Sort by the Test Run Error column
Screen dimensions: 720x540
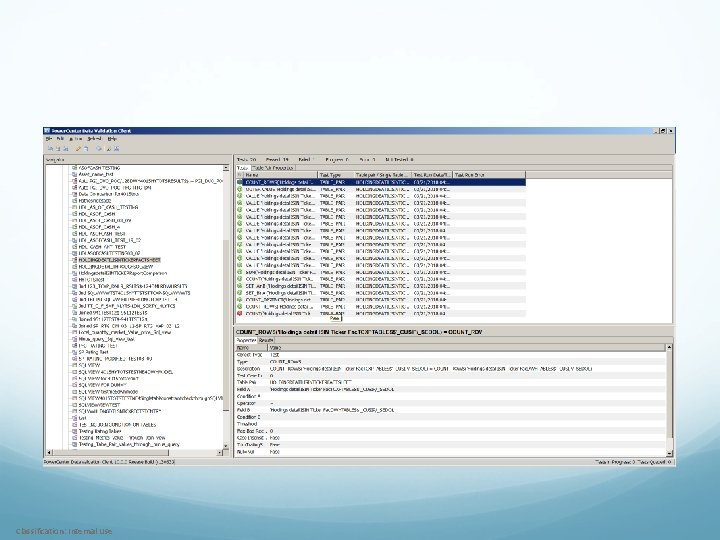click(489, 175)
